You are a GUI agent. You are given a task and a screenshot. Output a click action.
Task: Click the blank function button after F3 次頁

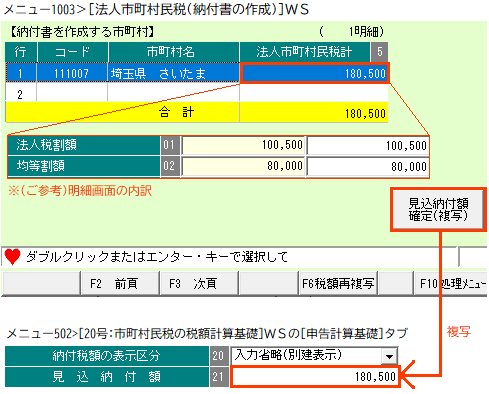point(268,283)
